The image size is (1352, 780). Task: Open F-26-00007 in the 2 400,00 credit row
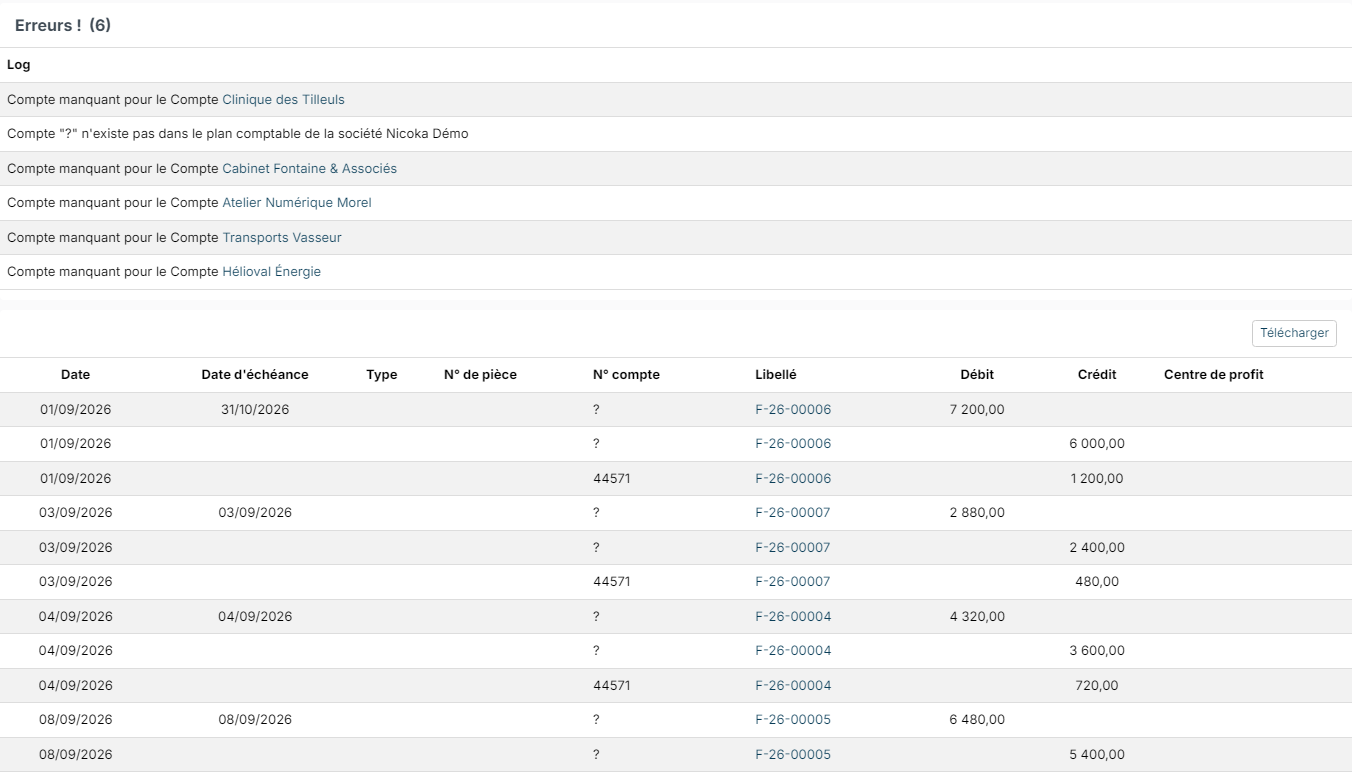click(793, 547)
